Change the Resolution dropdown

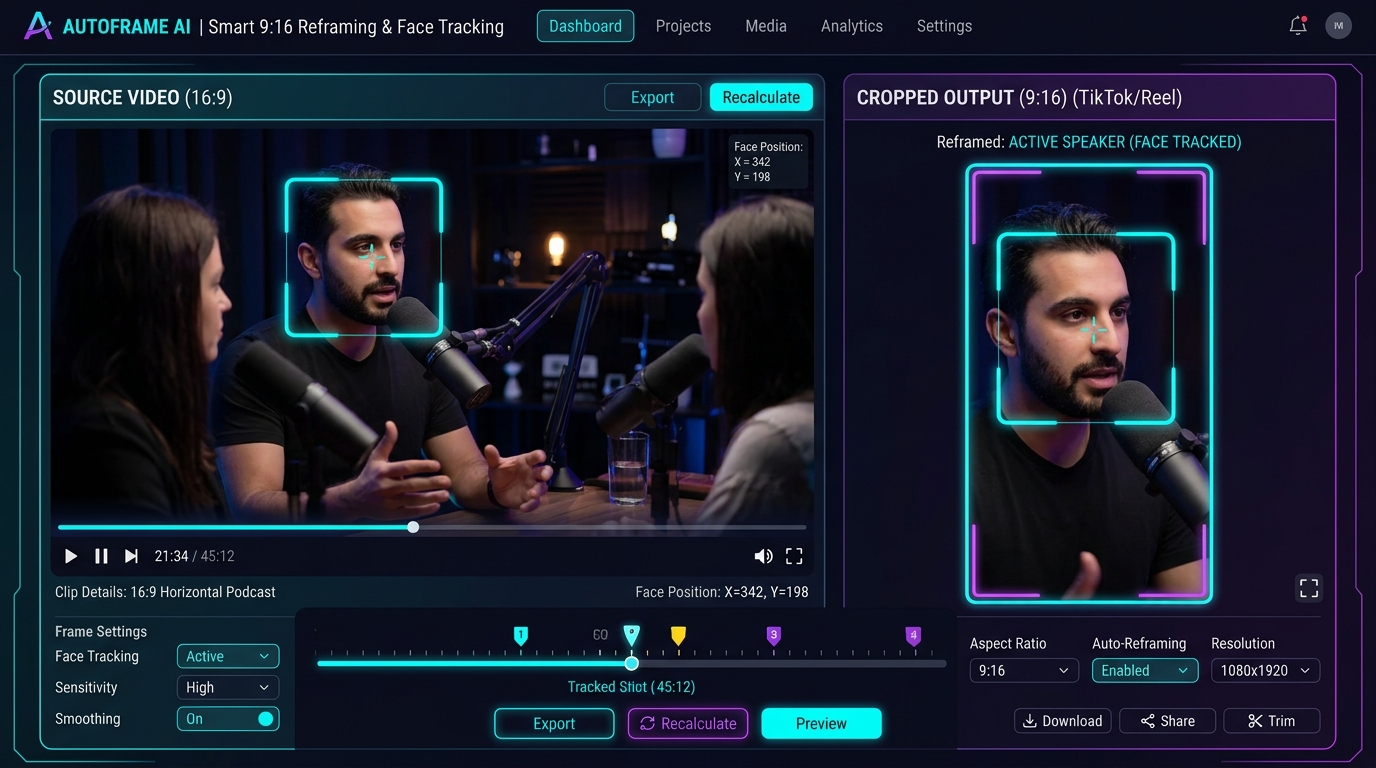(x=1265, y=671)
